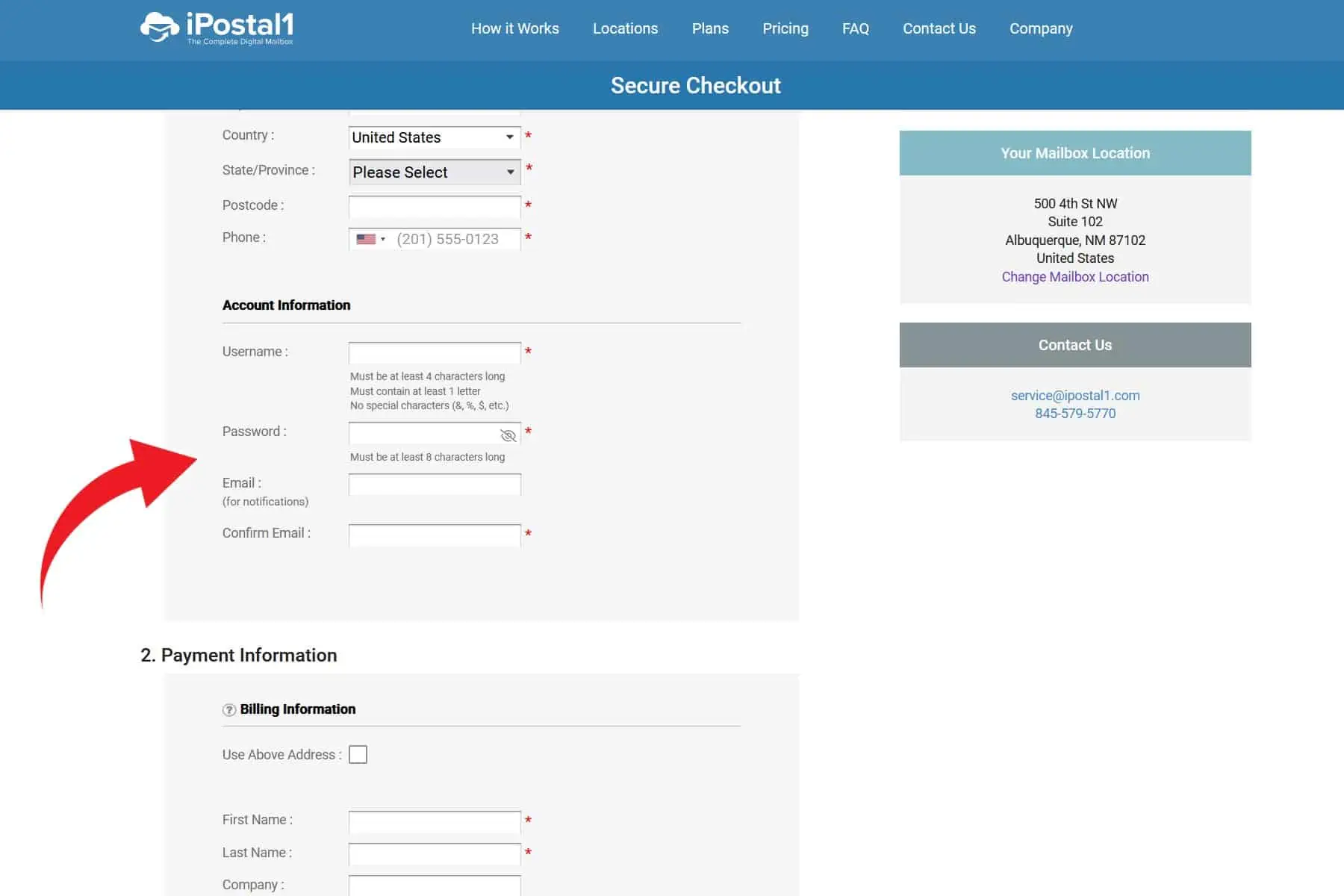
Task: Open the Plans page
Action: tap(710, 28)
